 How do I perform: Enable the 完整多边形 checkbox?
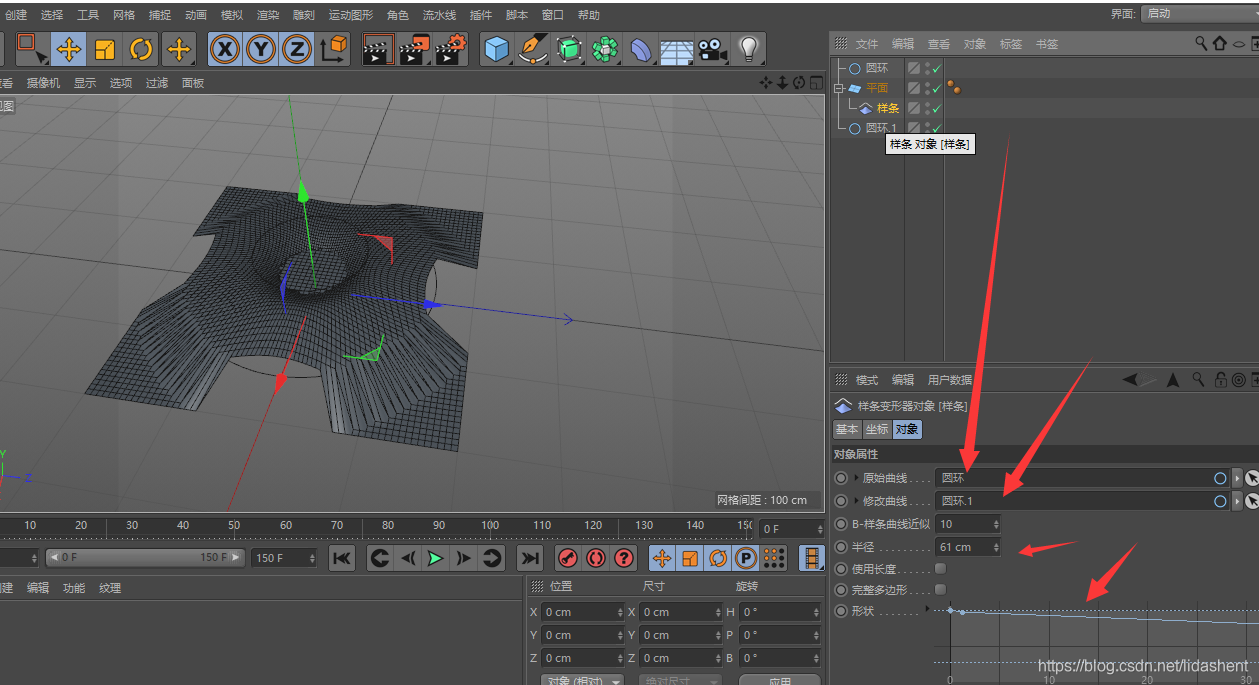(x=940, y=590)
